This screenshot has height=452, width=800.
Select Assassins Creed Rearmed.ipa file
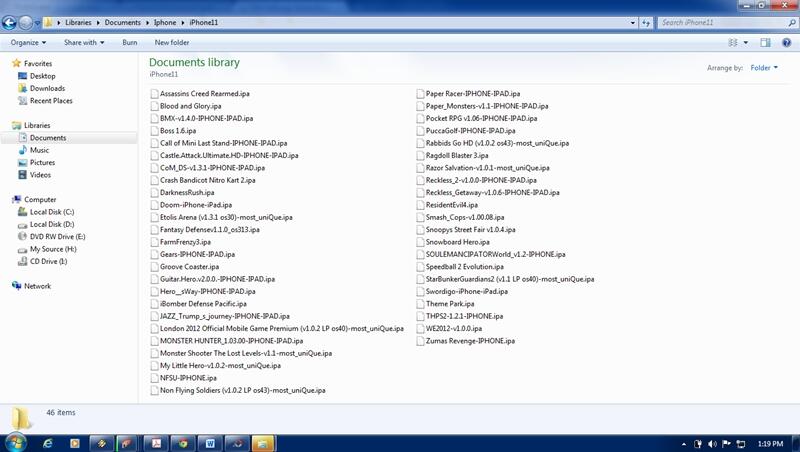coord(200,94)
